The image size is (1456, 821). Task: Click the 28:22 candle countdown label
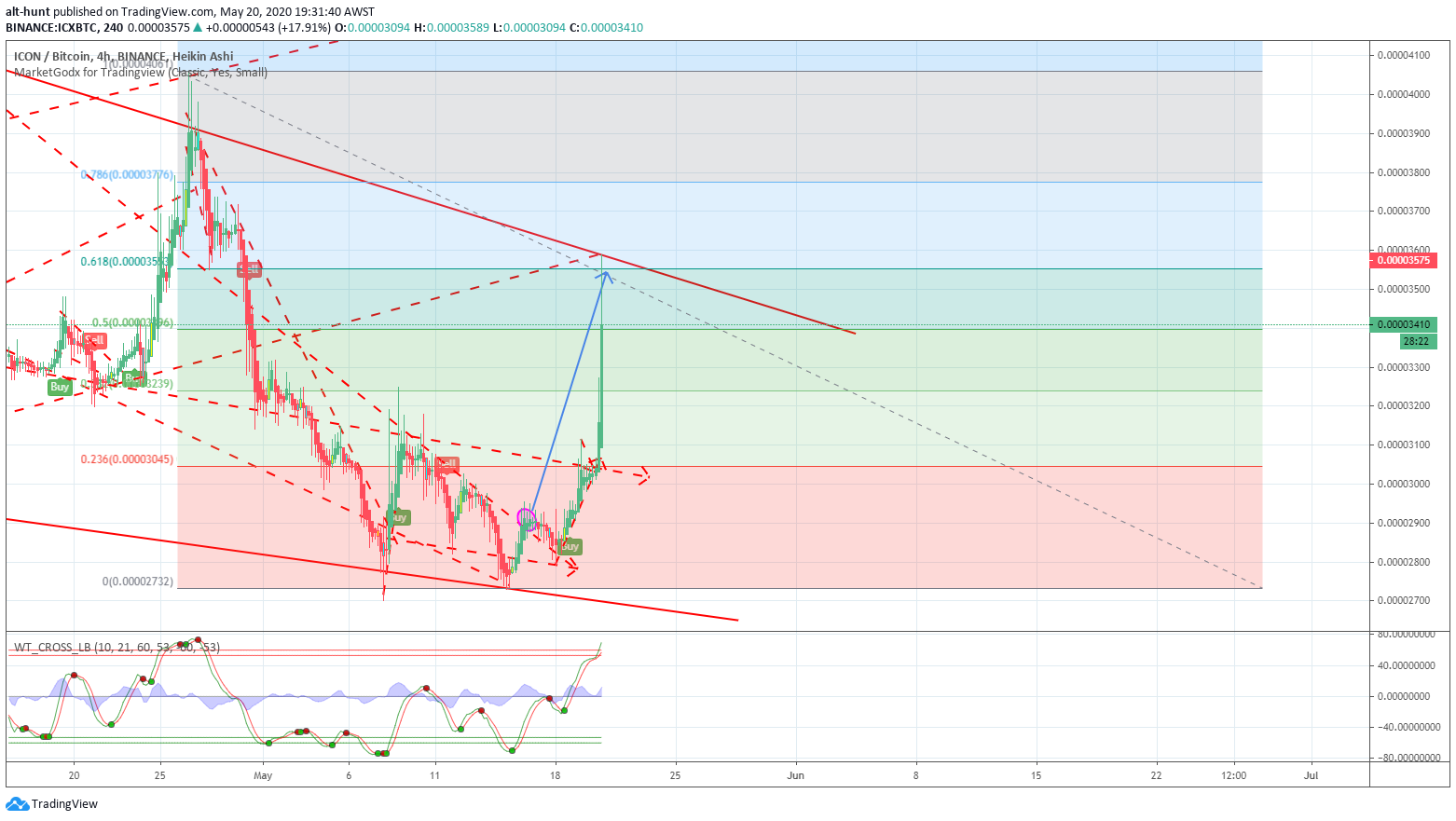point(1418,341)
